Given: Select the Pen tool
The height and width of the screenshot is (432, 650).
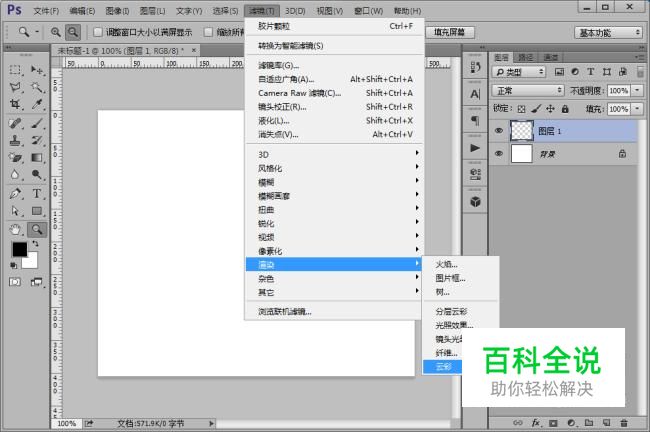Looking at the screenshot, I should pos(15,194).
